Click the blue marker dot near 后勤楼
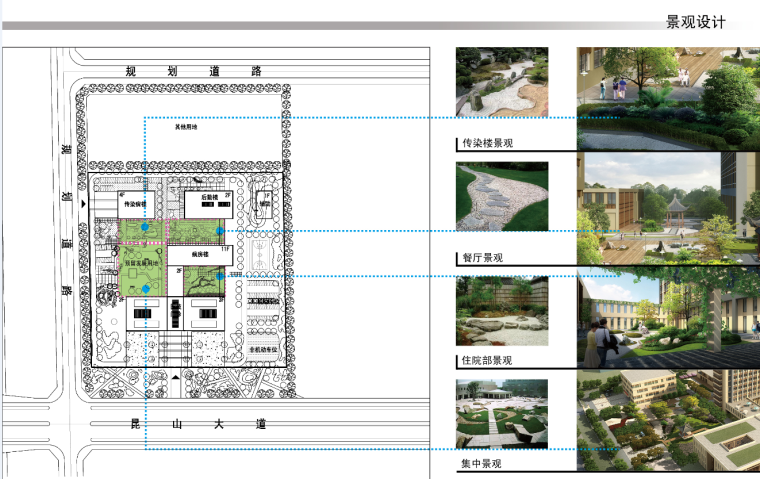The width and height of the screenshot is (760, 479). pos(219,230)
